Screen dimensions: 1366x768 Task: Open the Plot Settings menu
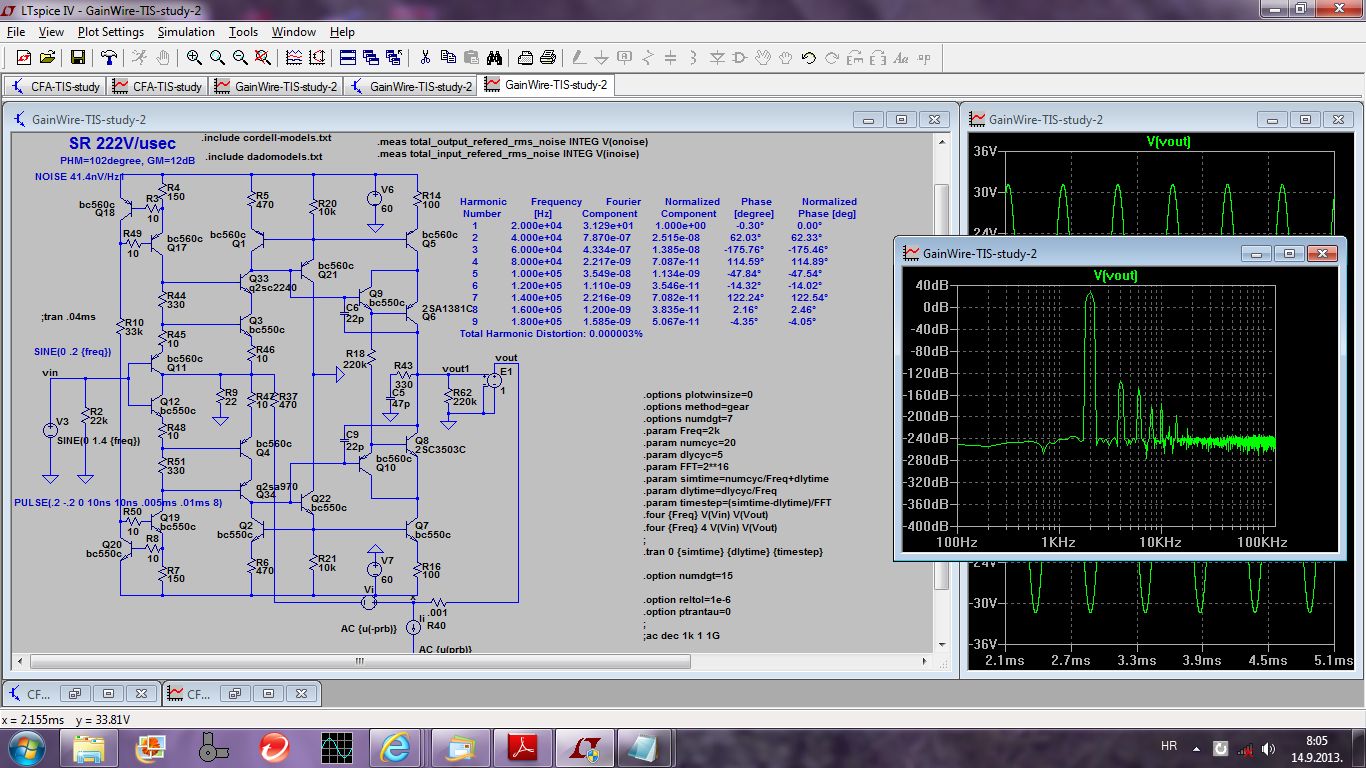click(111, 32)
